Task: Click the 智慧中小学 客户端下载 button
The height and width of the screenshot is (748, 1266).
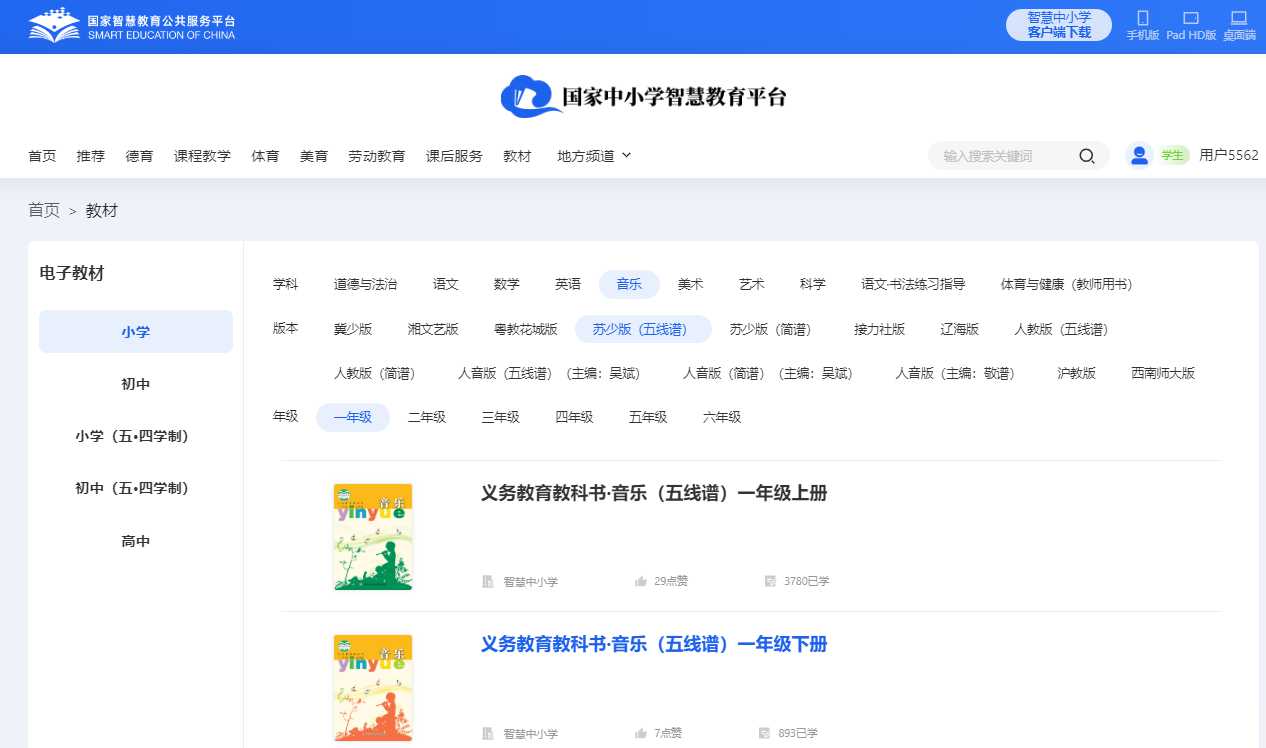Action: point(1059,25)
